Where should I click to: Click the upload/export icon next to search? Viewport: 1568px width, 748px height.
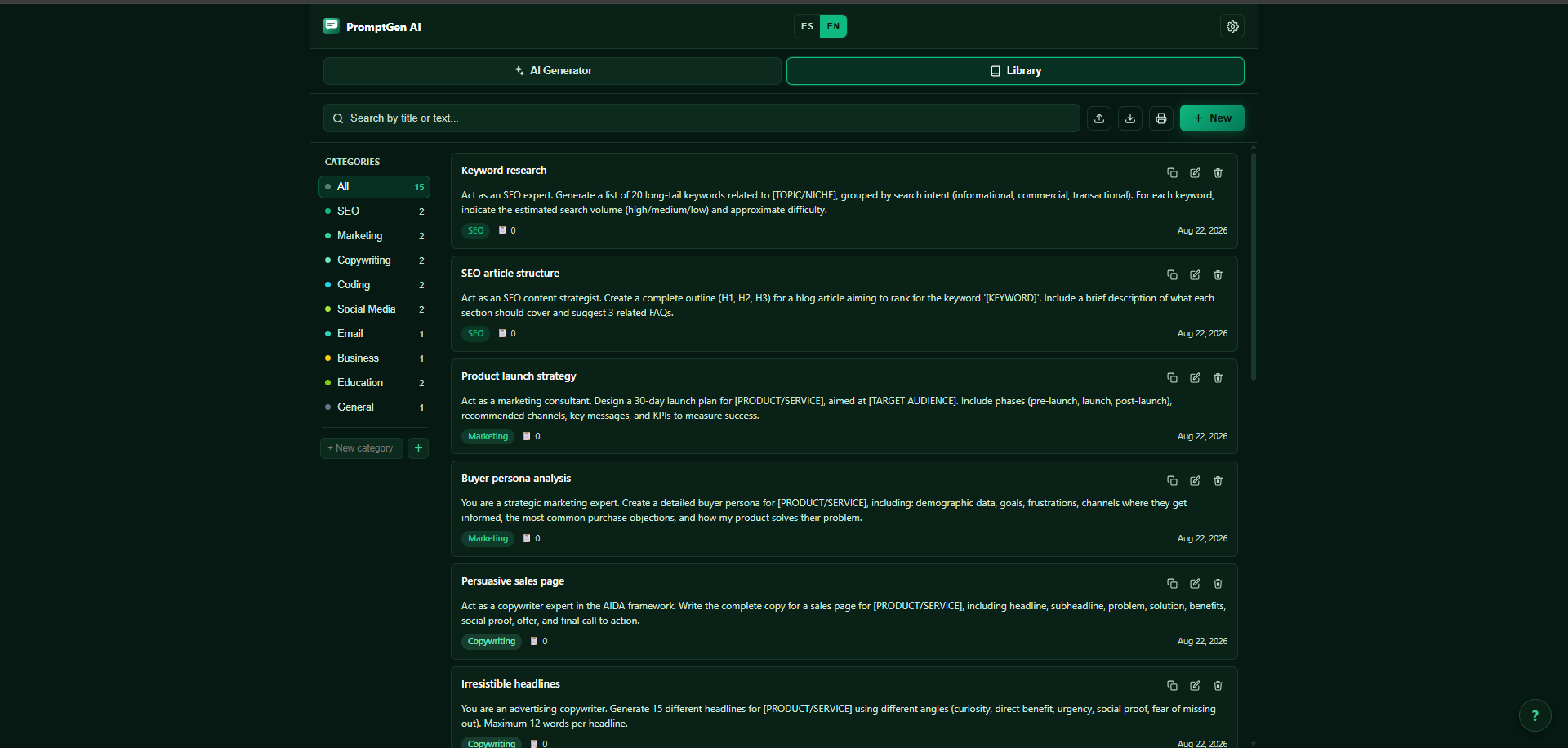pos(1099,118)
